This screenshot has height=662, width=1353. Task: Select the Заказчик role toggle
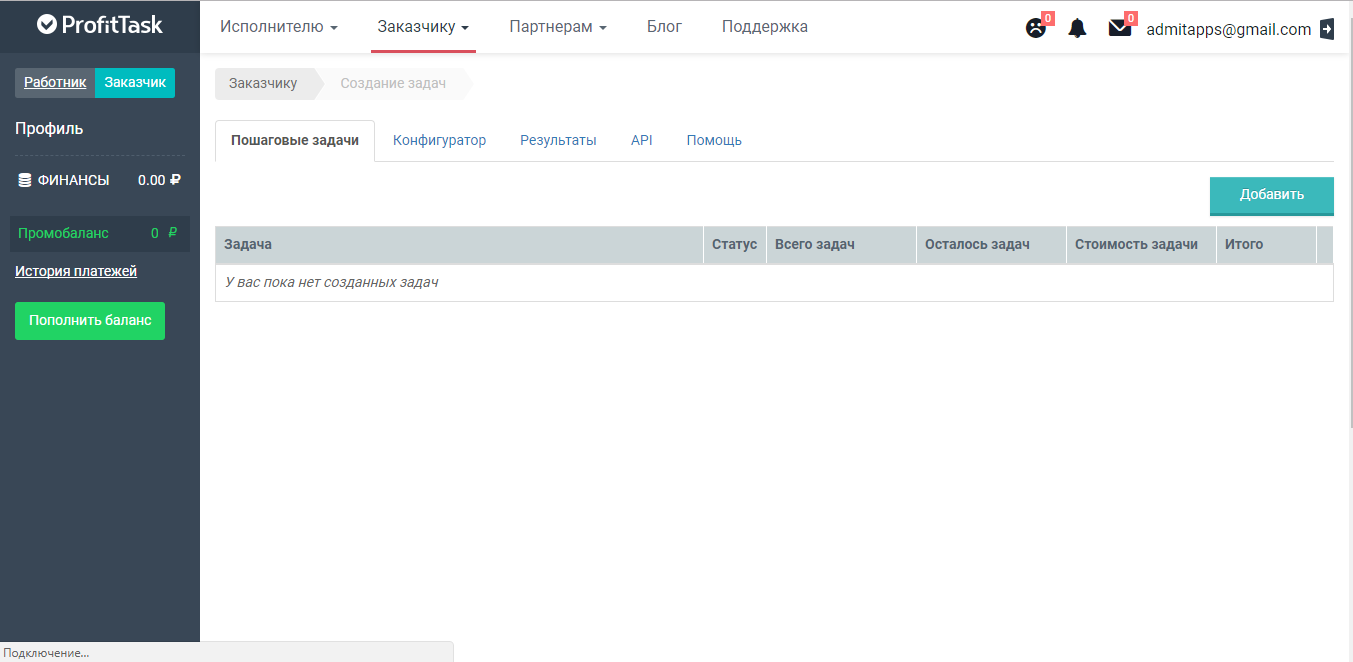[x=134, y=82]
